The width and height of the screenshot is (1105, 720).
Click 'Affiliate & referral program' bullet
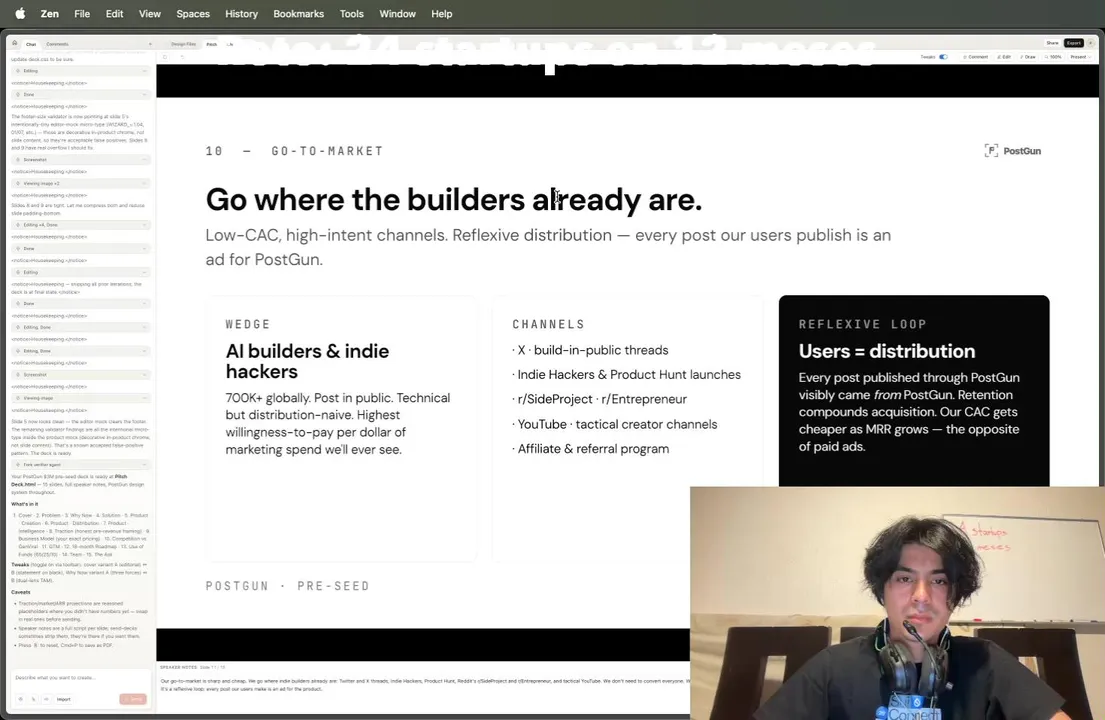[591, 449]
